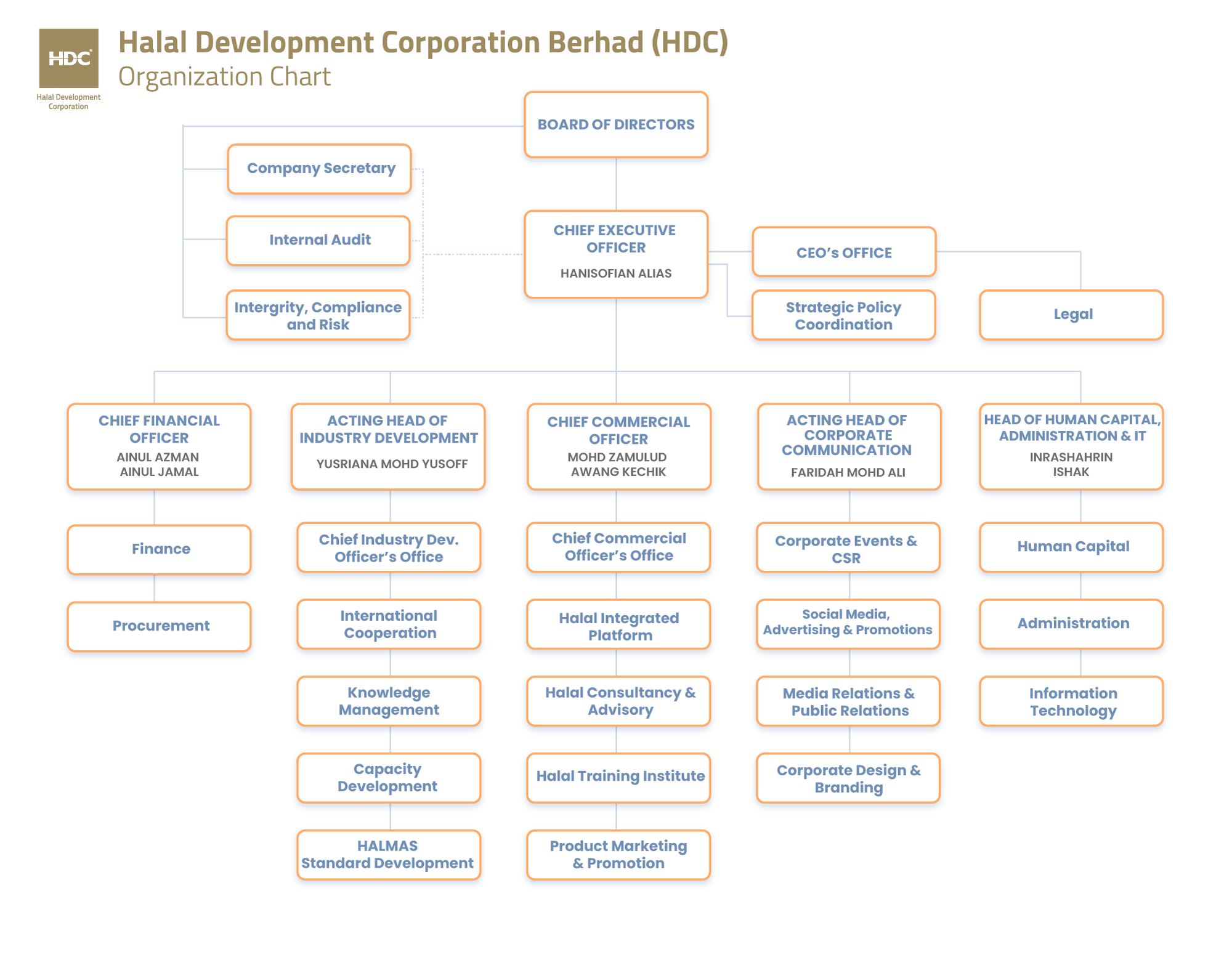
Task: Click the Human Capital box
Action: pos(1072,547)
